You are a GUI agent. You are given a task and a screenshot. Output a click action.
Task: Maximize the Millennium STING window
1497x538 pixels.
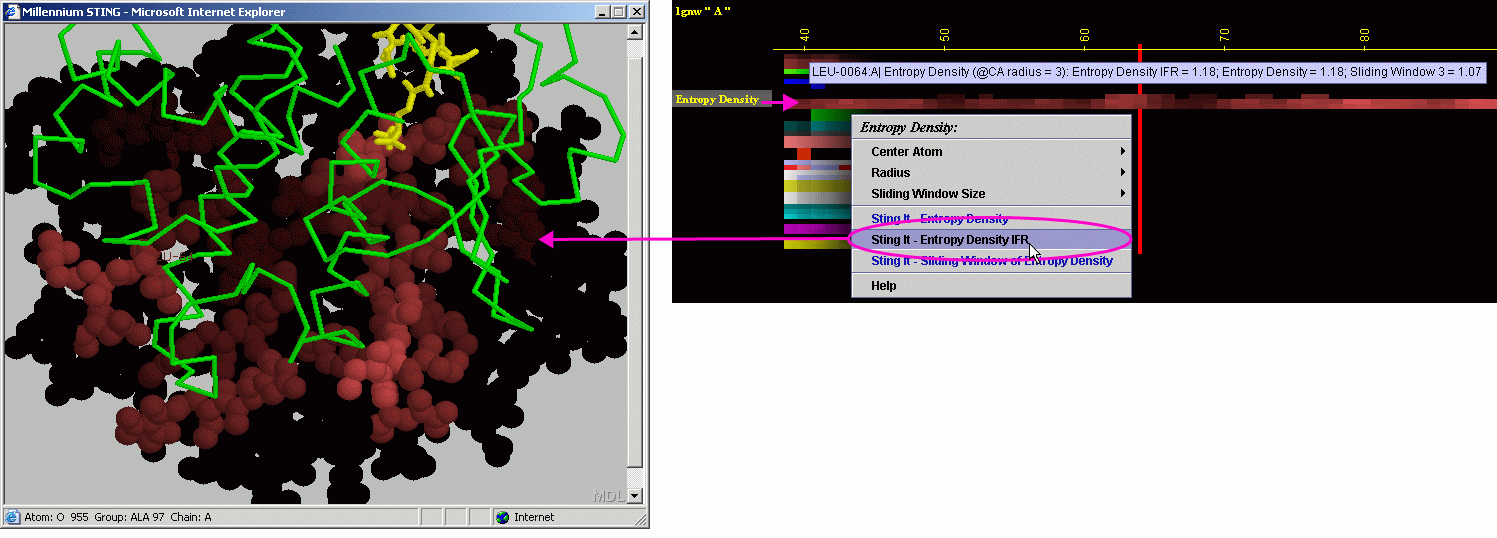(x=618, y=12)
